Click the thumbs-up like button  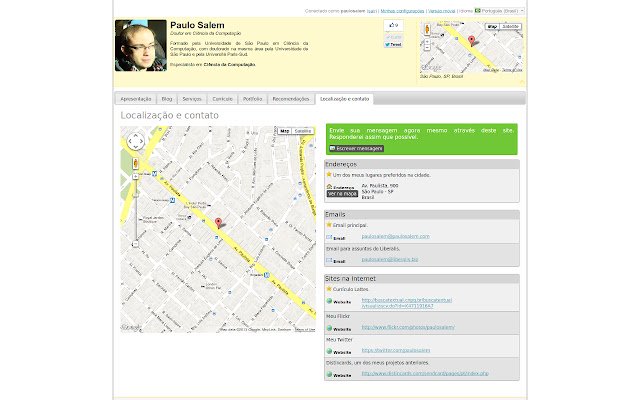click(393, 25)
